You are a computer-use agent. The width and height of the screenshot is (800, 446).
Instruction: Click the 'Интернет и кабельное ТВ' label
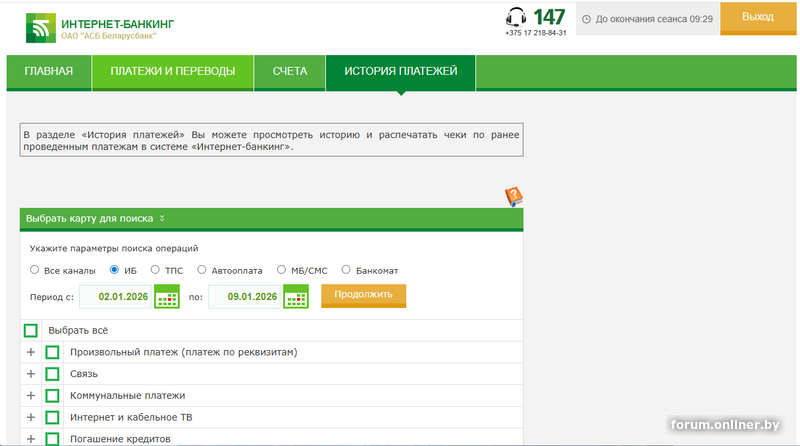[x=131, y=417]
